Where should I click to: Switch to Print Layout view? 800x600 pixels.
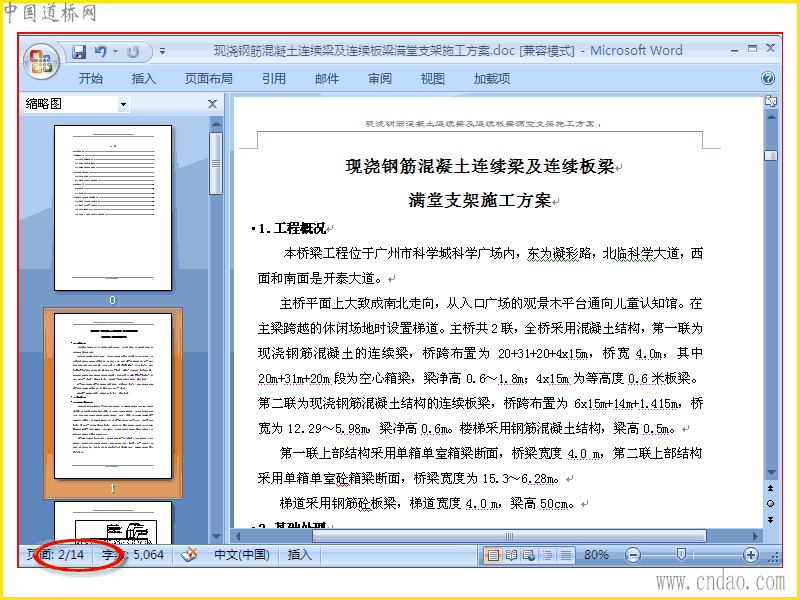[x=493, y=555]
